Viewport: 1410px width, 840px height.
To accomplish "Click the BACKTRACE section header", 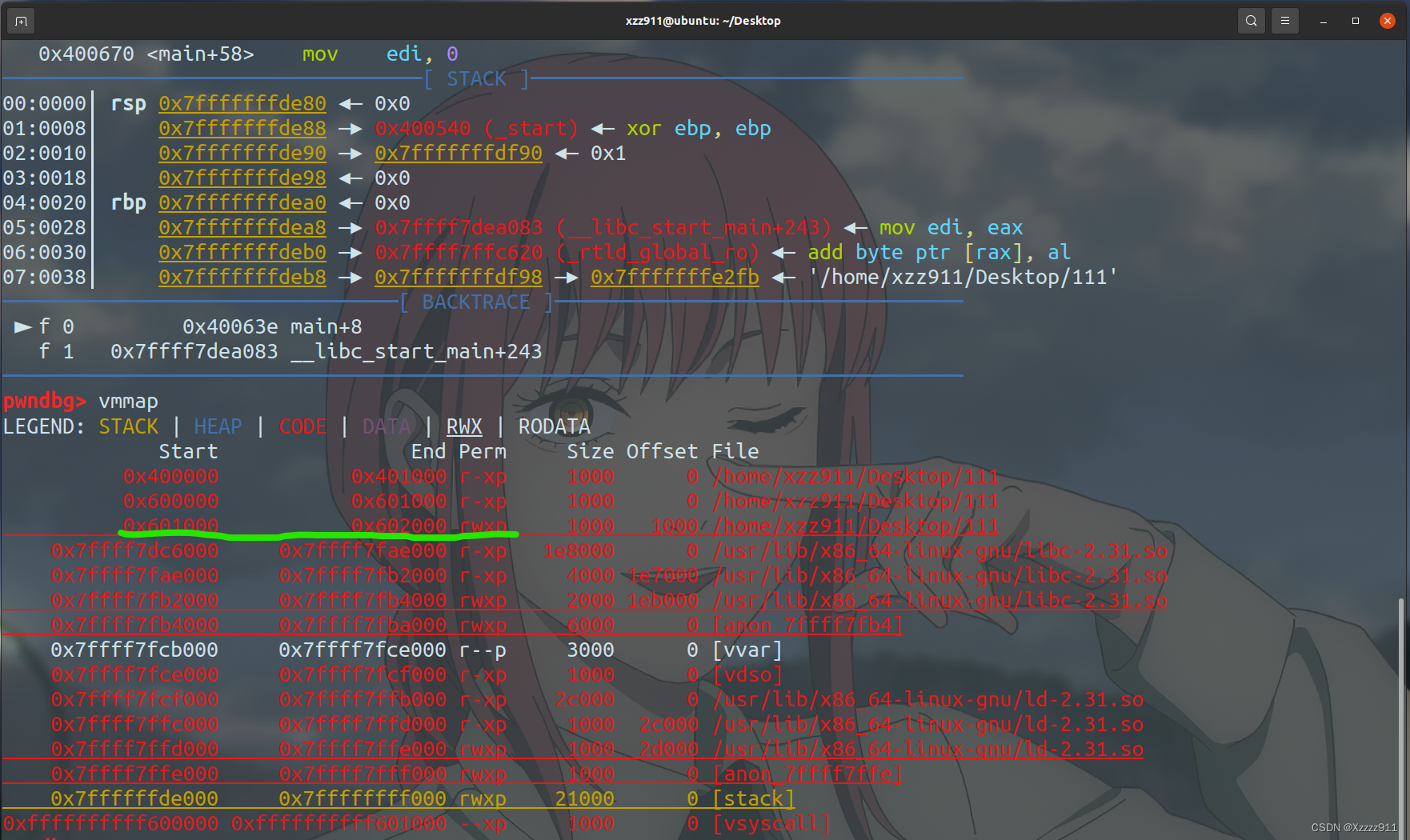I will click(475, 302).
